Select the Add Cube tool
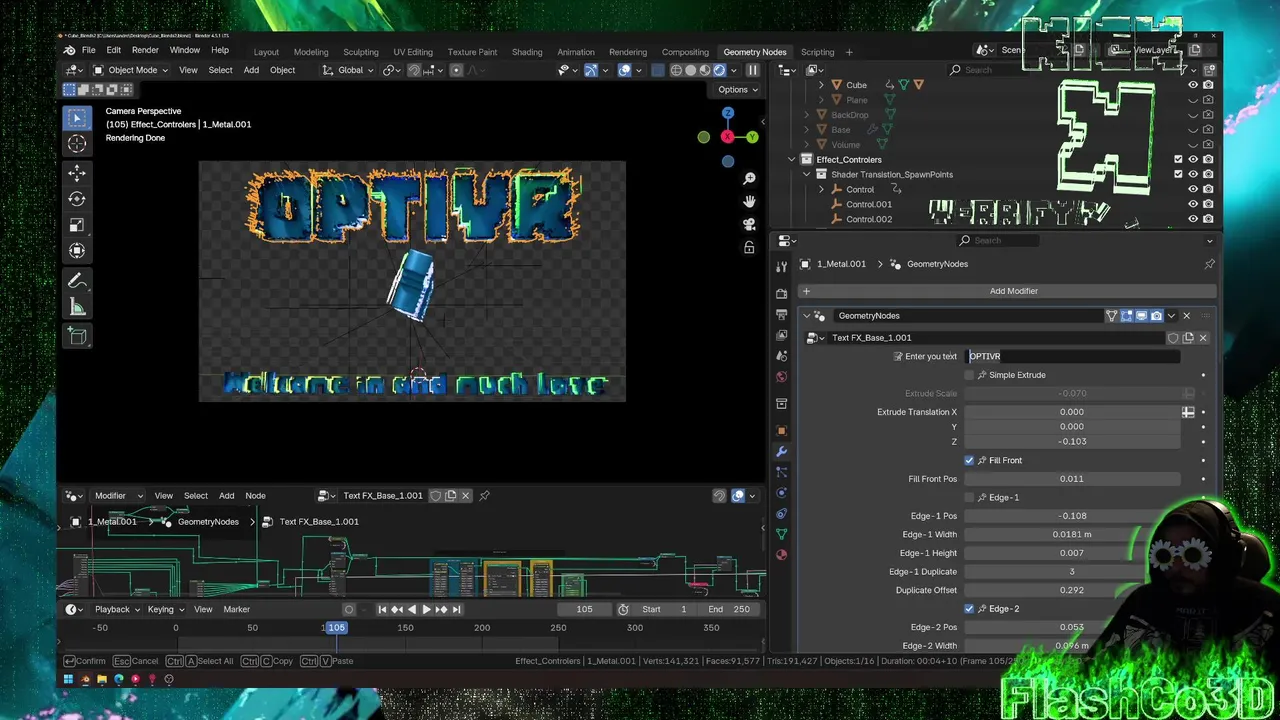The height and width of the screenshot is (720, 1280). pyautogui.click(x=77, y=336)
